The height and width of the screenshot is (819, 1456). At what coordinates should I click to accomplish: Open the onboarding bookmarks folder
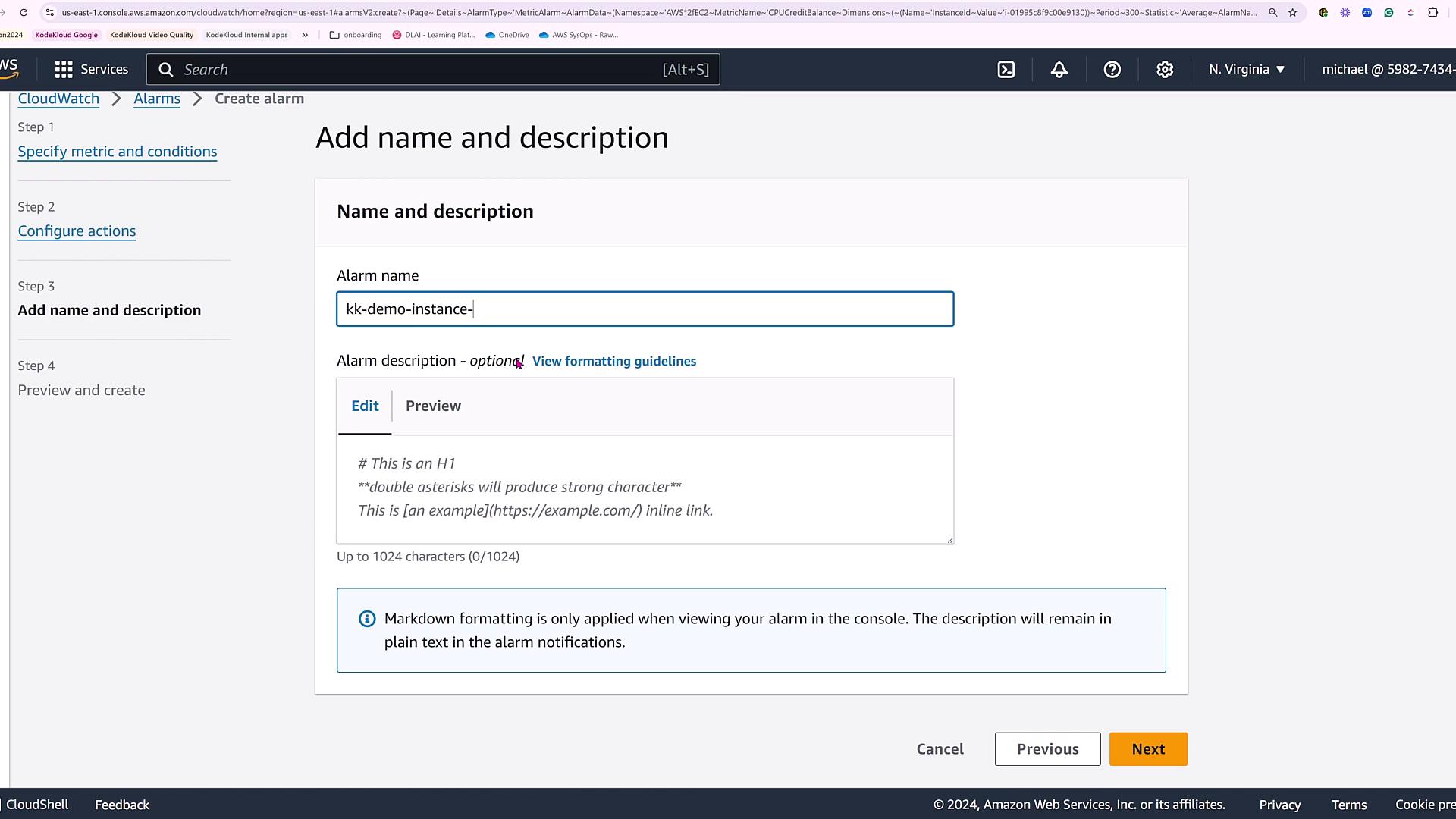356,35
